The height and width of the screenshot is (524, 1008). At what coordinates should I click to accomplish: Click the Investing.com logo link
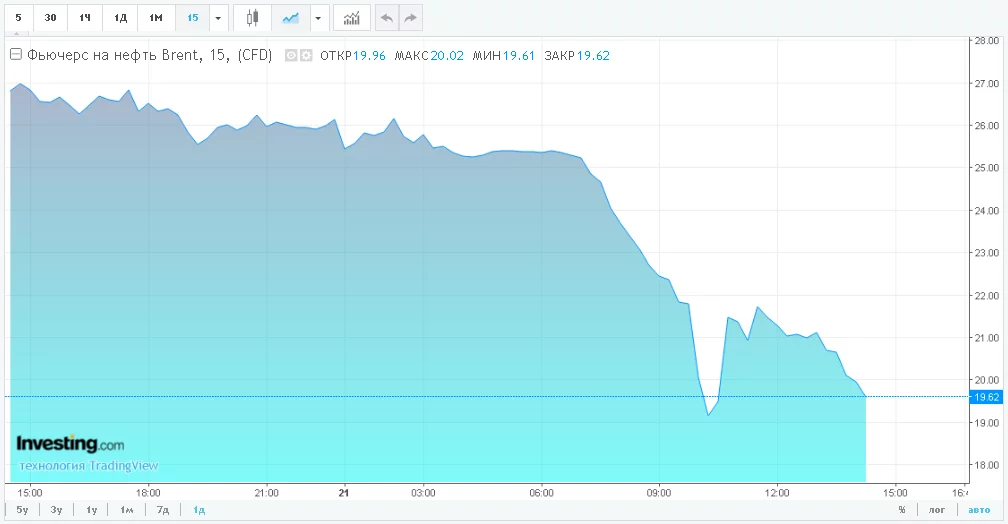coord(70,444)
